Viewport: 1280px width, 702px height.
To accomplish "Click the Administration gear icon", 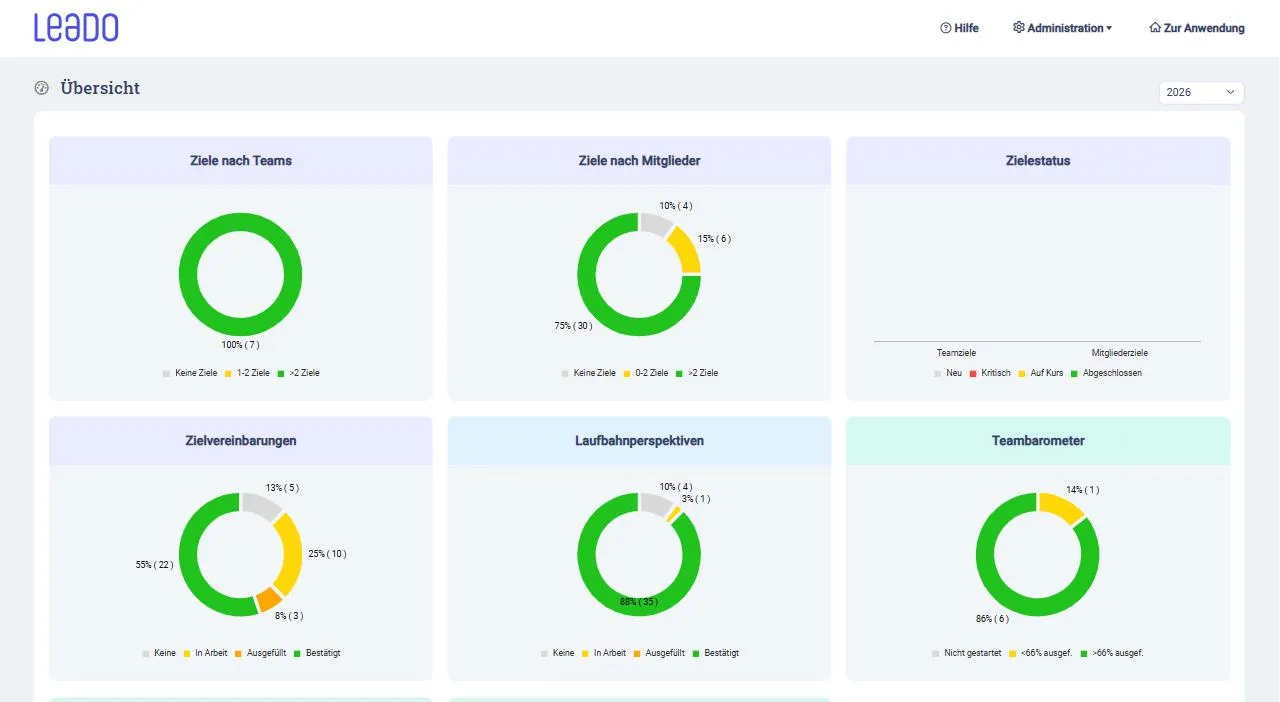I will coord(1019,28).
